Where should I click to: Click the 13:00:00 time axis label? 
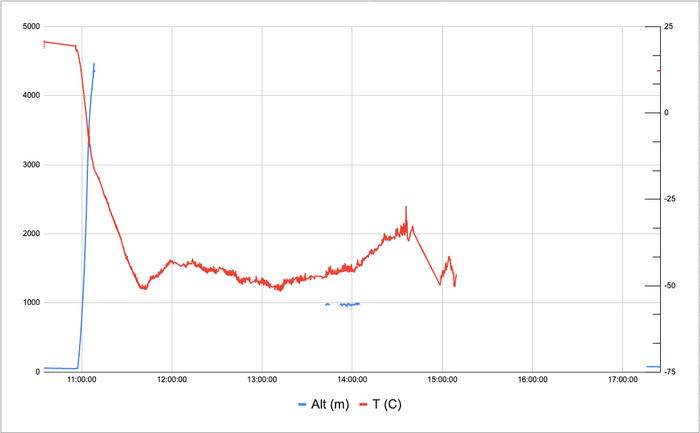click(262, 380)
